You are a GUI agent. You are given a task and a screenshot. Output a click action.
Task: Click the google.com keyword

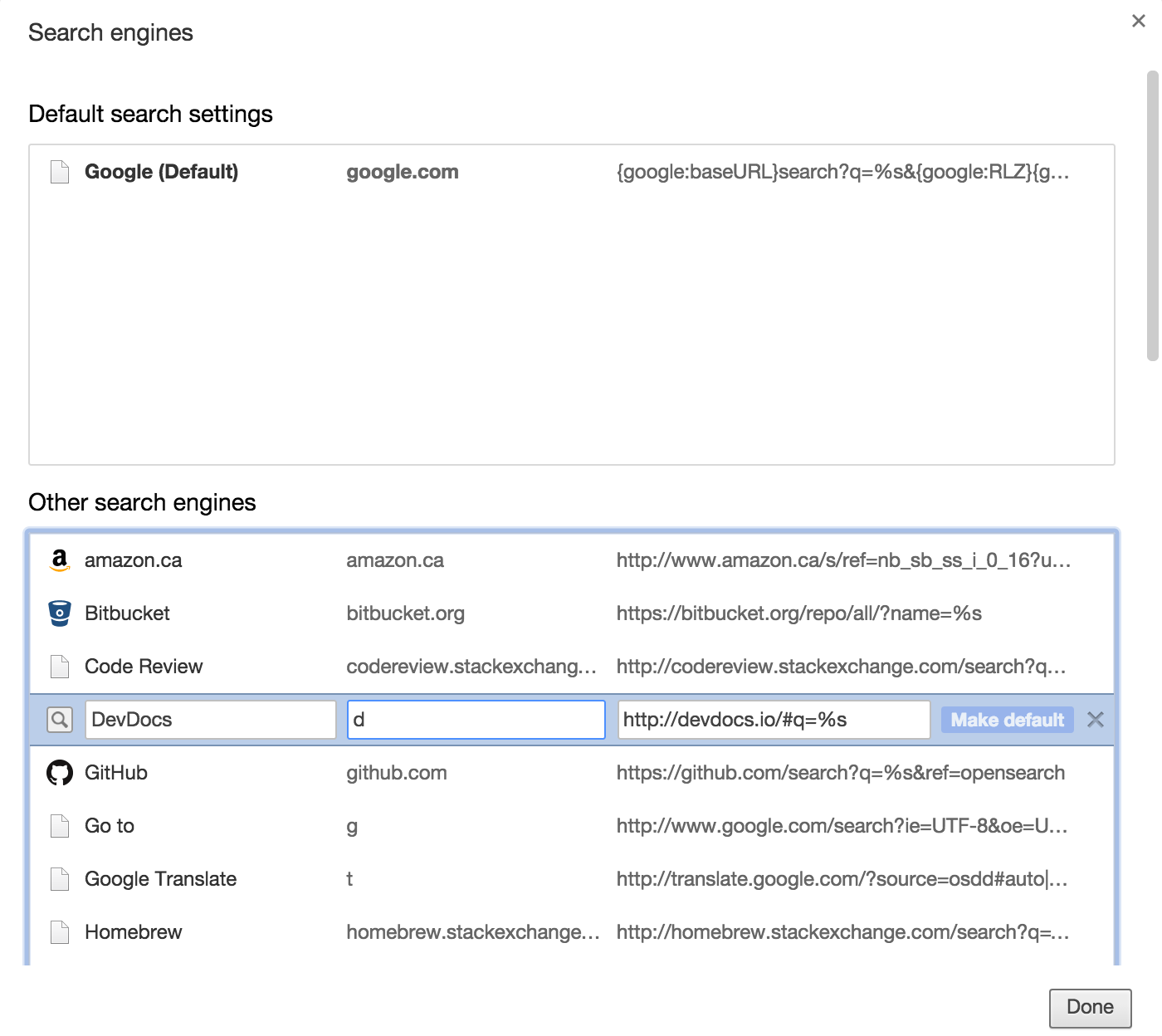click(x=403, y=172)
